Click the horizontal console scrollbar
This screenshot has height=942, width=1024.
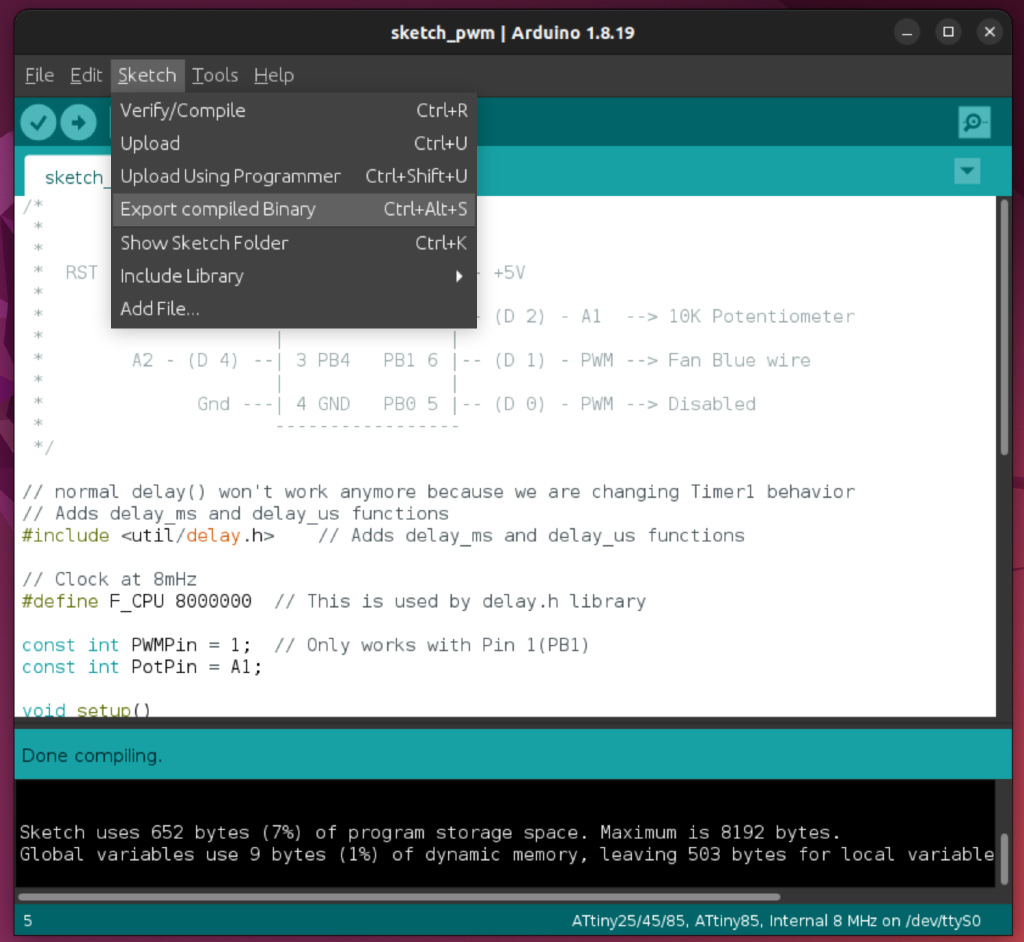(x=400, y=897)
